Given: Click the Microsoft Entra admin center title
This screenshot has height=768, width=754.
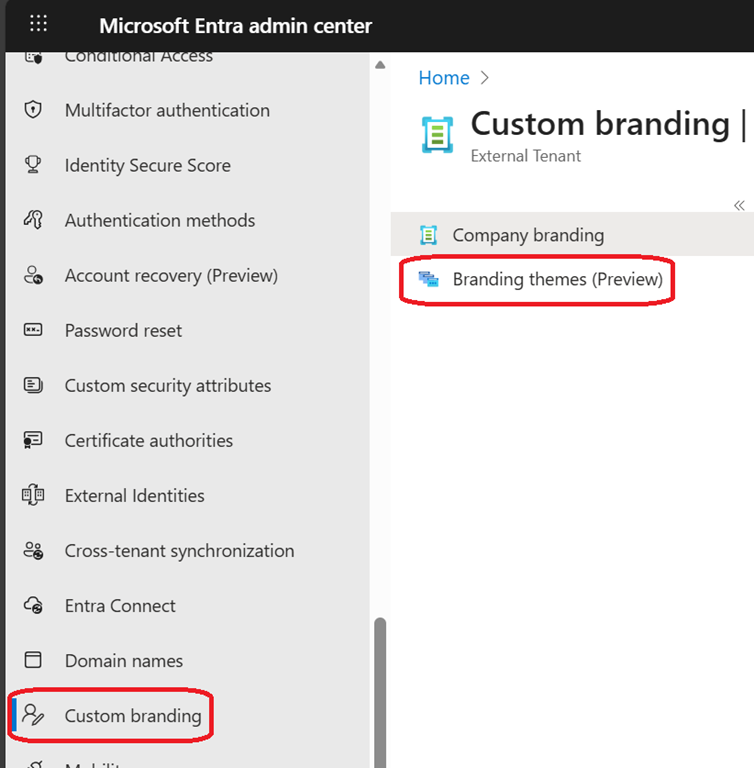Looking at the screenshot, I should point(236,26).
